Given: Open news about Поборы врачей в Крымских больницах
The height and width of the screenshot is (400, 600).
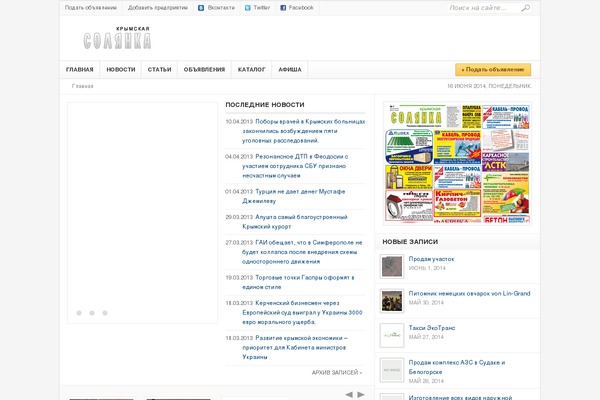Looking at the screenshot, I should coord(304,131).
